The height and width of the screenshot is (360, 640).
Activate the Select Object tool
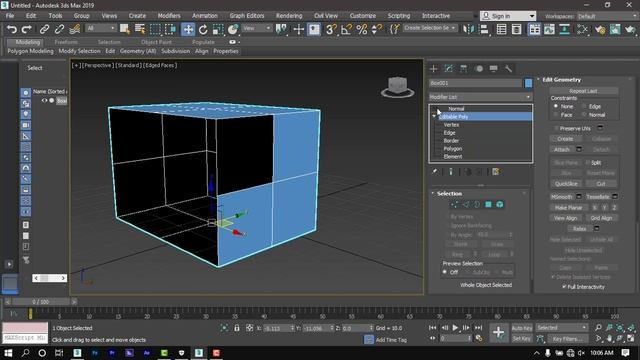124,29
